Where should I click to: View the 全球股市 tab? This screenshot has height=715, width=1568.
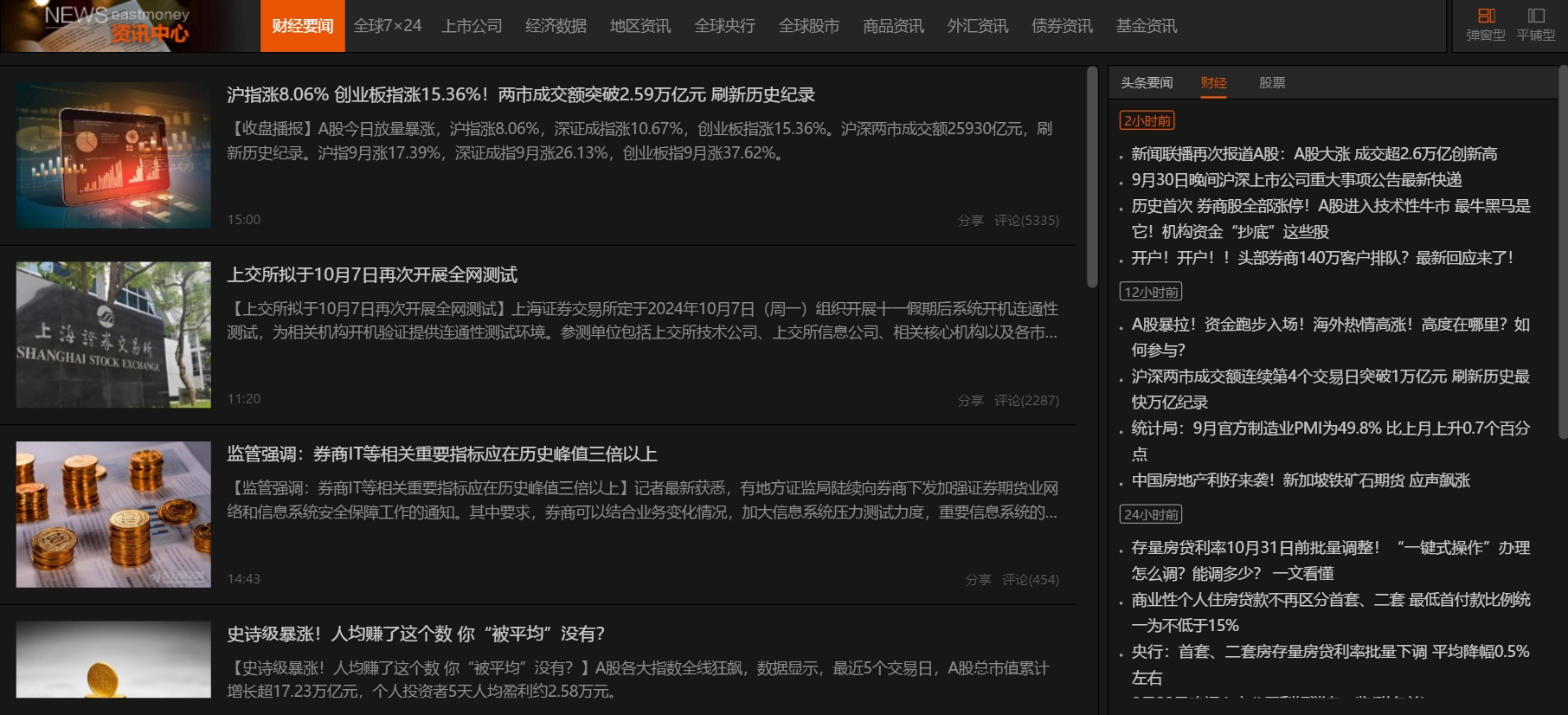(x=809, y=26)
